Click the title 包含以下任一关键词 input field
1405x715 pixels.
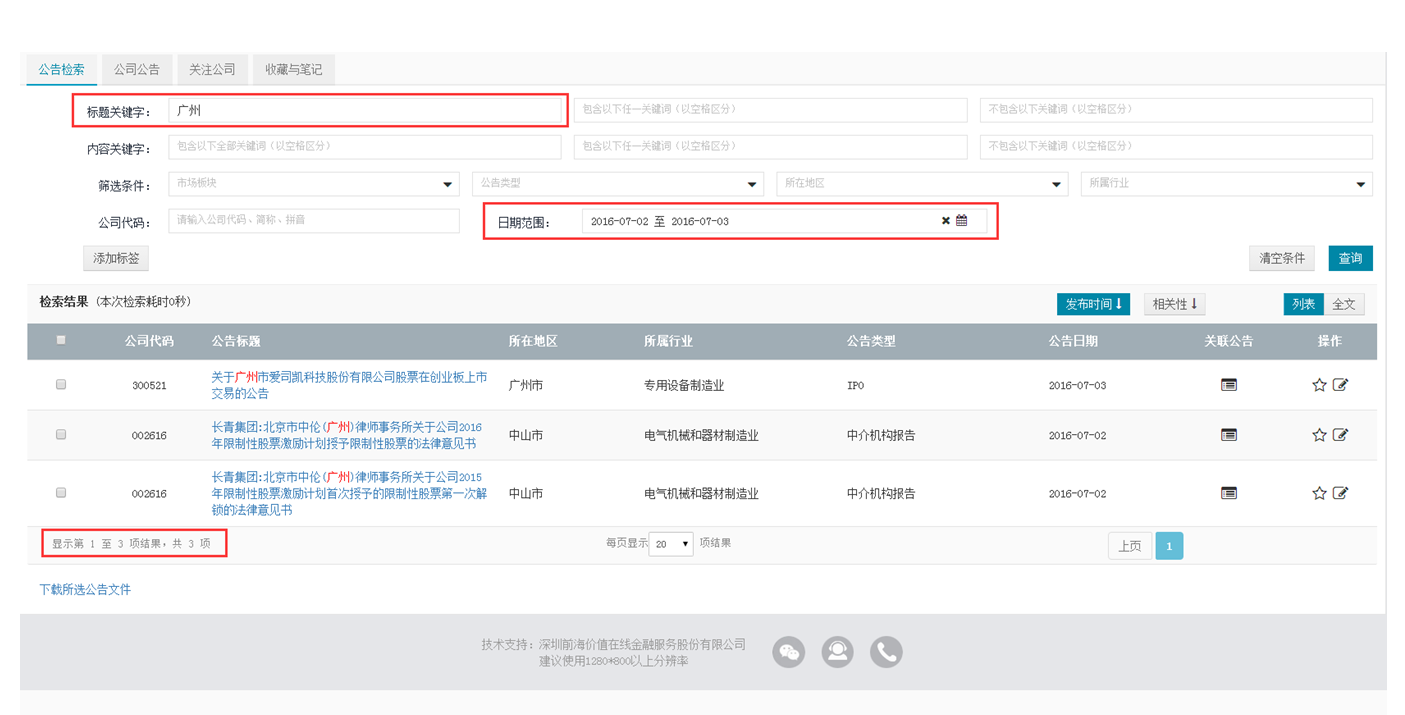(770, 109)
